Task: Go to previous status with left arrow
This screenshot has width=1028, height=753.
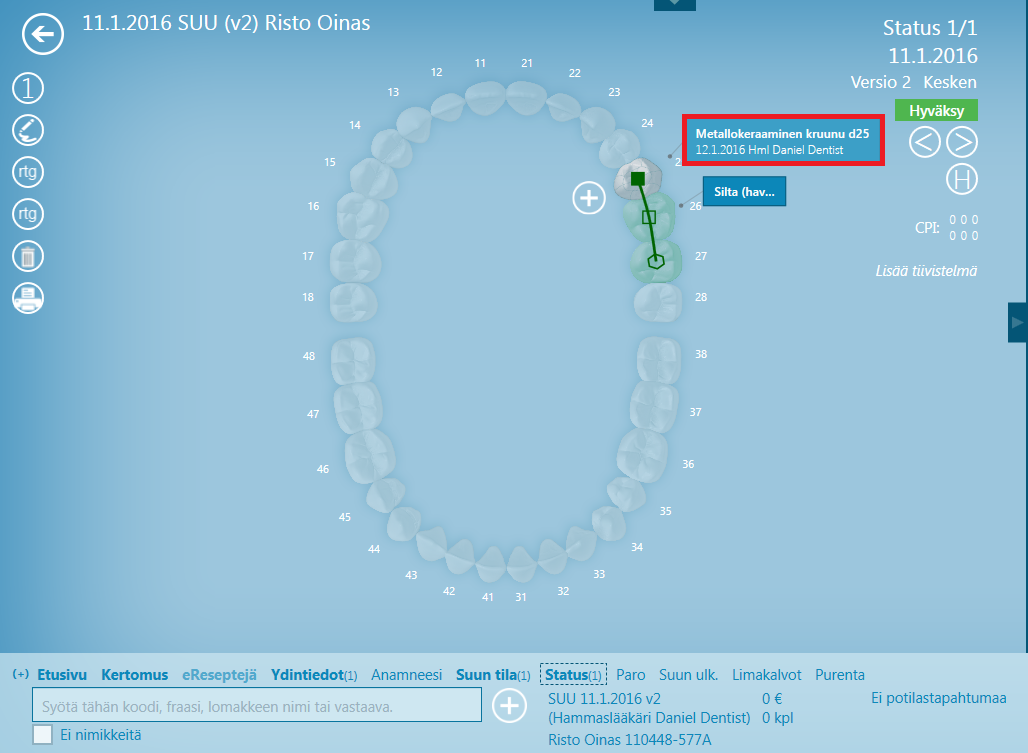Action: pyautogui.click(x=924, y=142)
